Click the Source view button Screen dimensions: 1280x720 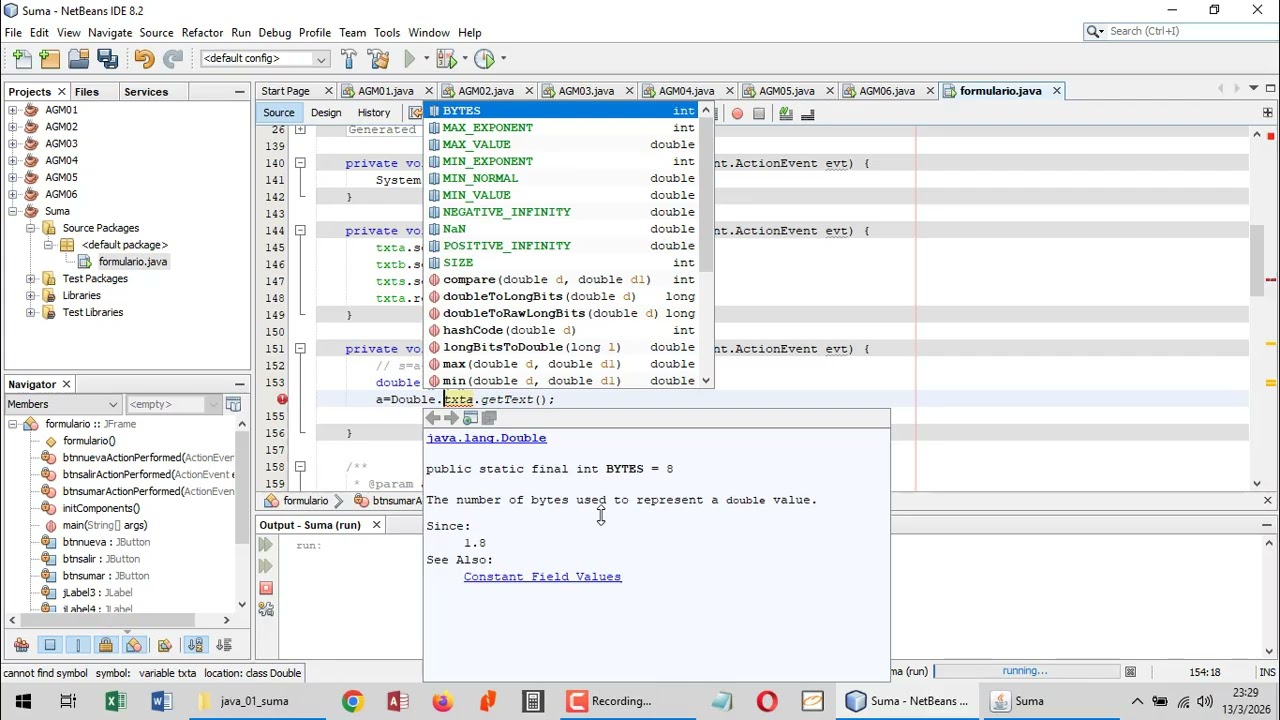[279, 113]
